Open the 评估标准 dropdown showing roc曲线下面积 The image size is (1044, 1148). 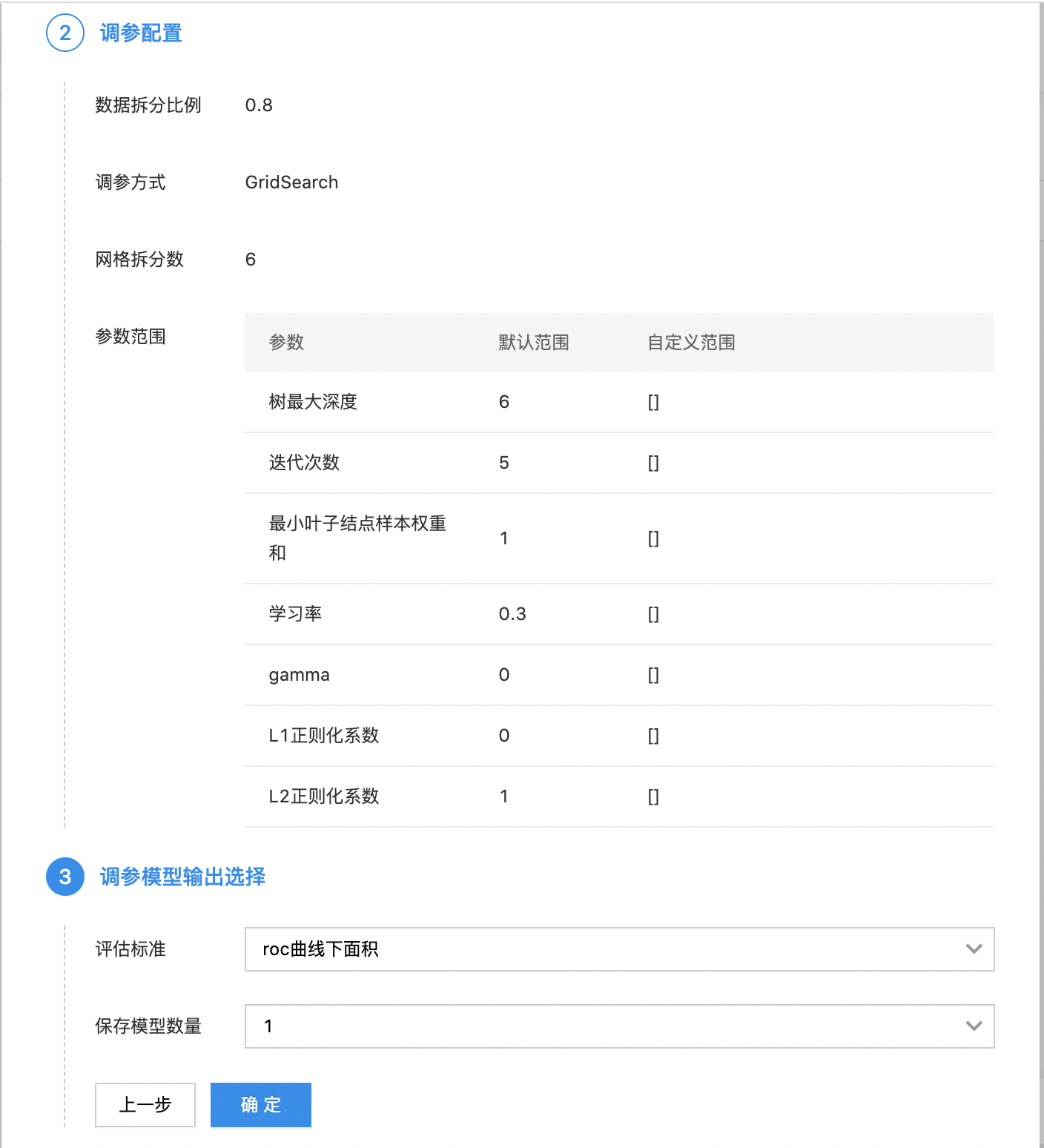tap(619, 949)
